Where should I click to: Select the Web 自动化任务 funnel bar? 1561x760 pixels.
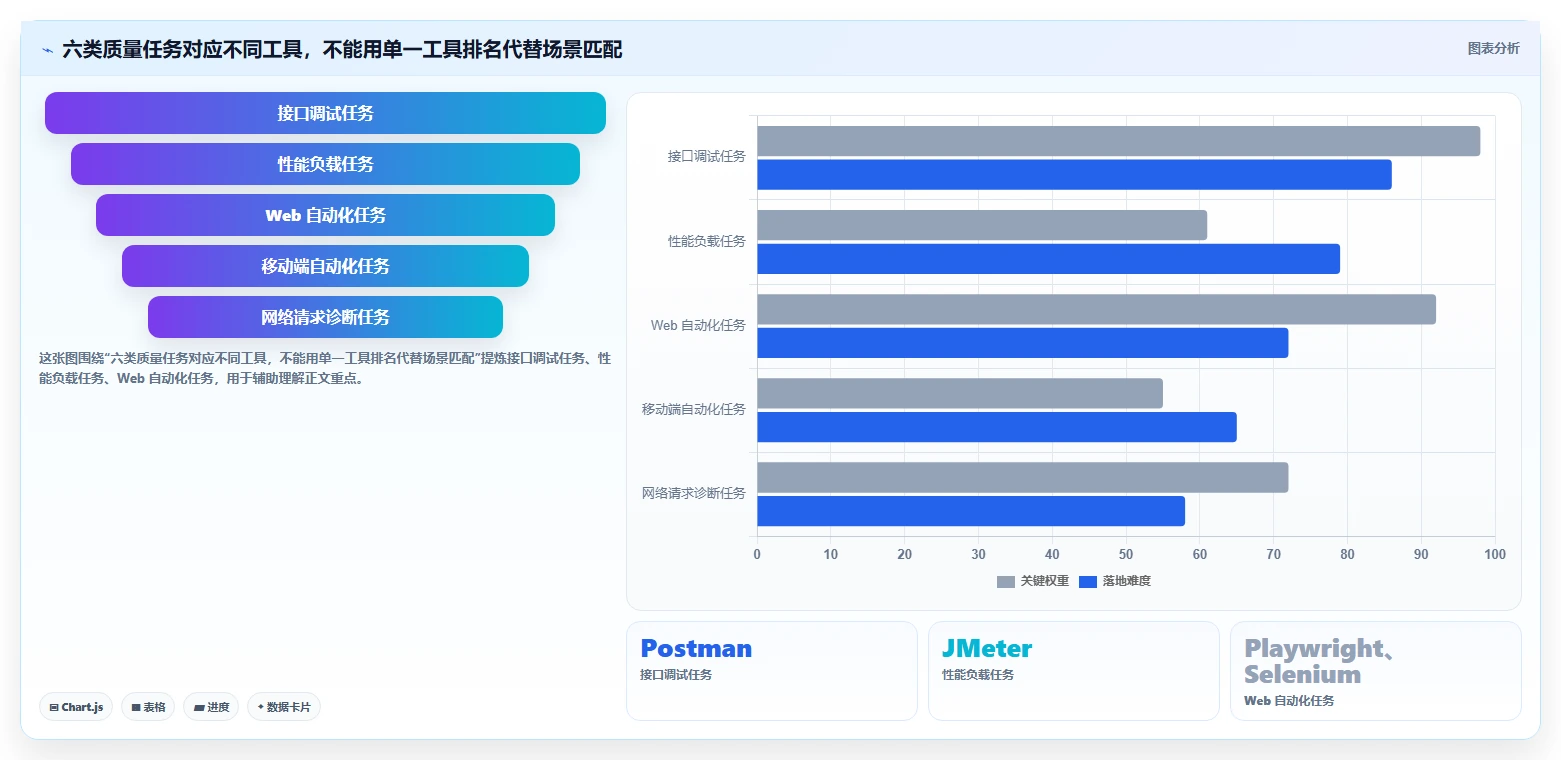pos(325,215)
